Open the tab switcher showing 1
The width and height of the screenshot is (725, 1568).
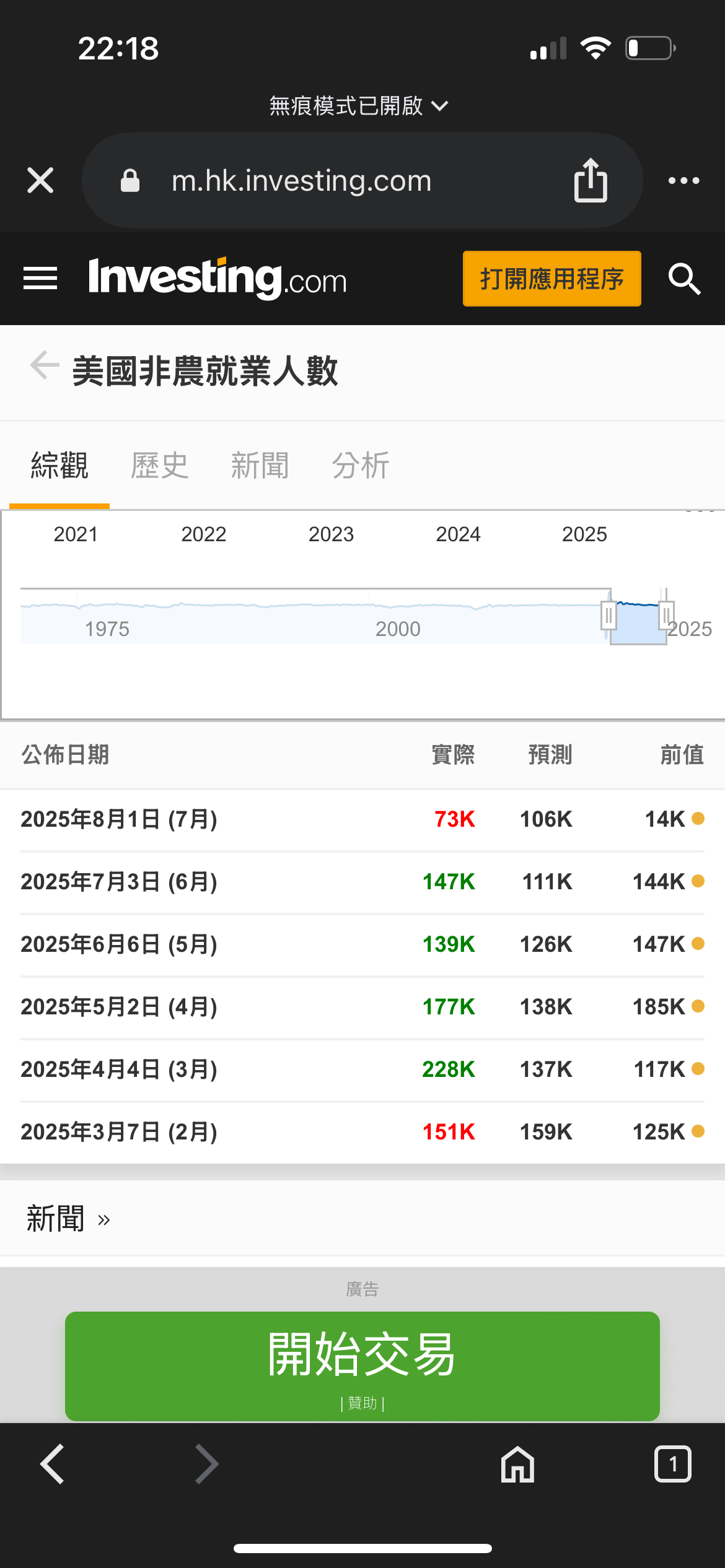[673, 1464]
